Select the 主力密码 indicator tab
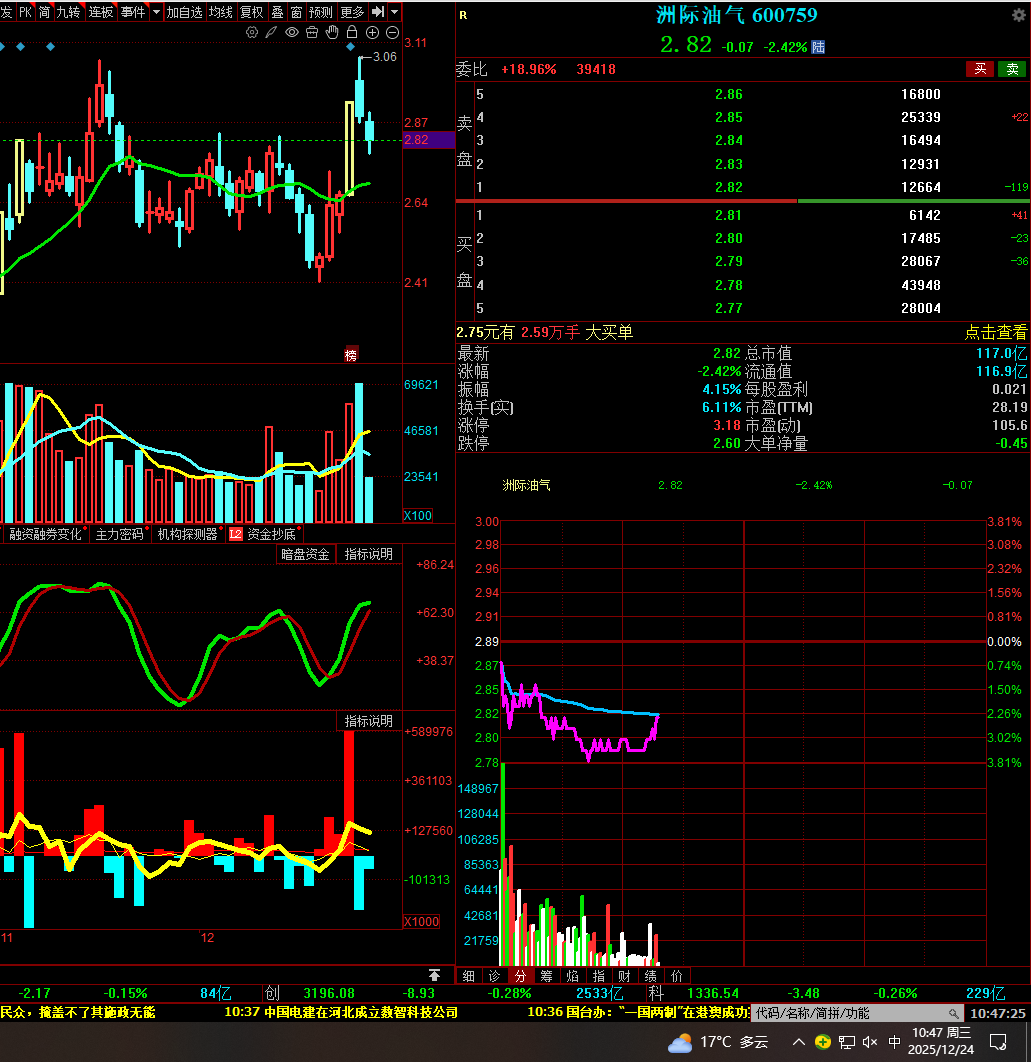Viewport: 1031px width, 1062px height. tap(119, 534)
